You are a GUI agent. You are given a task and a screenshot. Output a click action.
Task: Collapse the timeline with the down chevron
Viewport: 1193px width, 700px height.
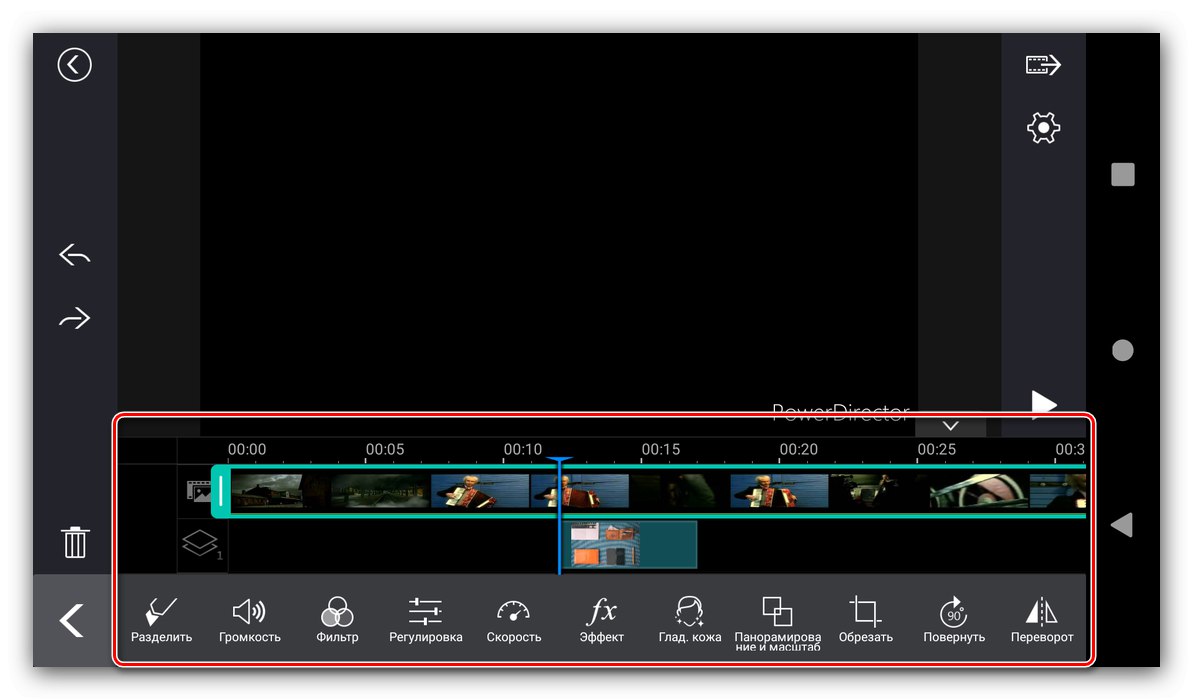950,426
